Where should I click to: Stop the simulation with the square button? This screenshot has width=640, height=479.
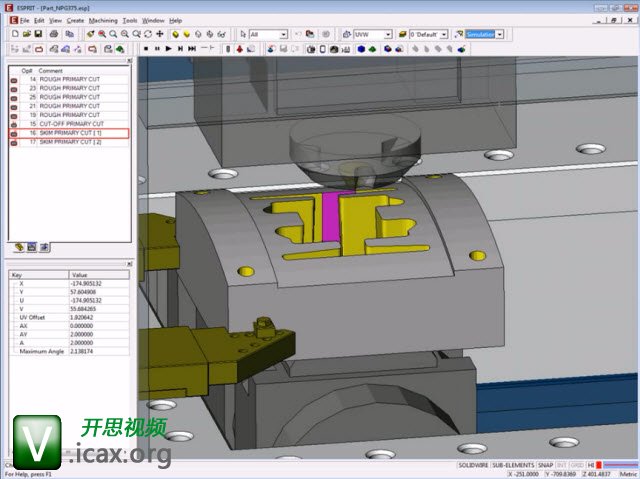click(146, 49)
